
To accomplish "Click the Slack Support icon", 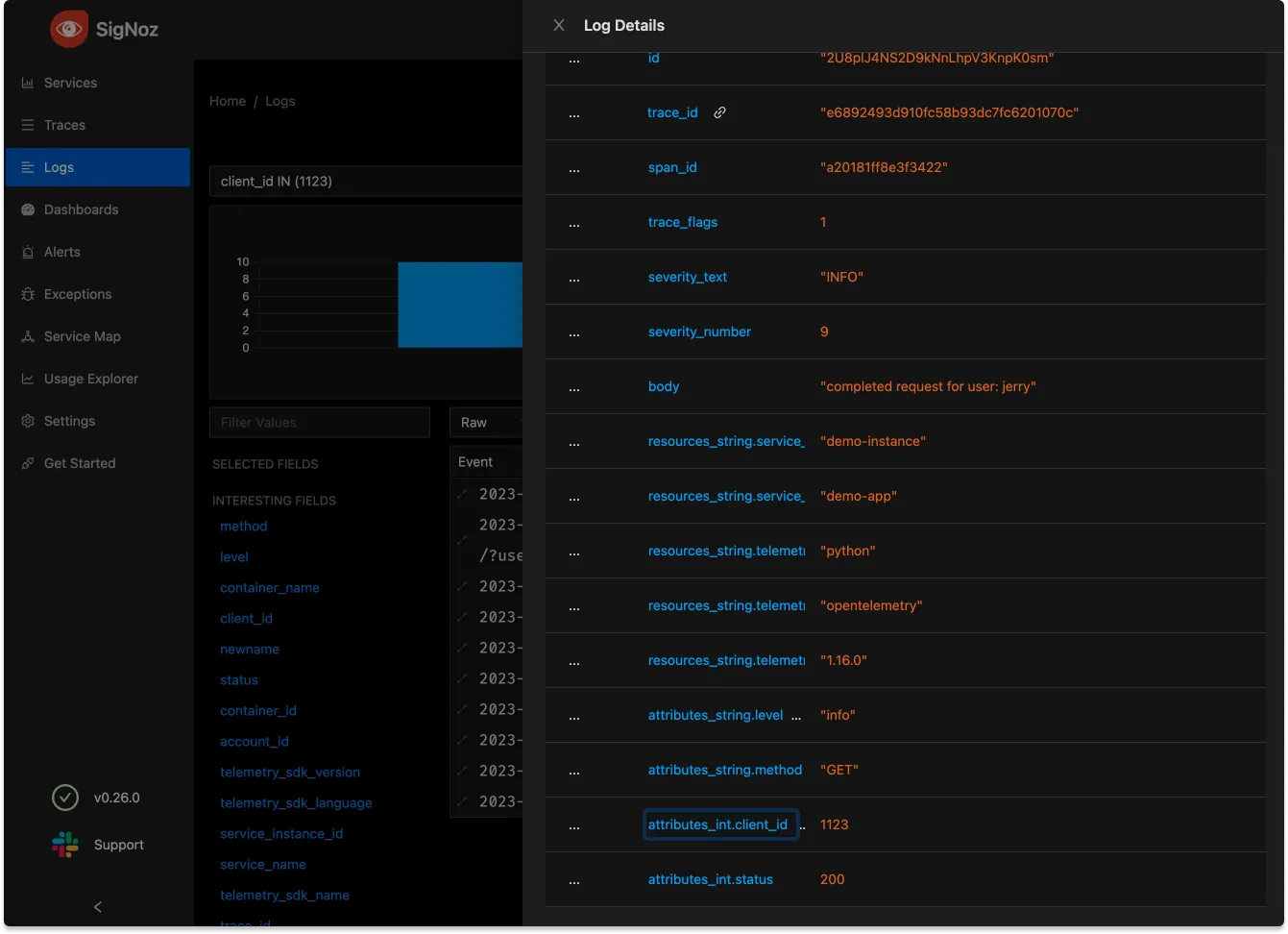I will [65, 845].
